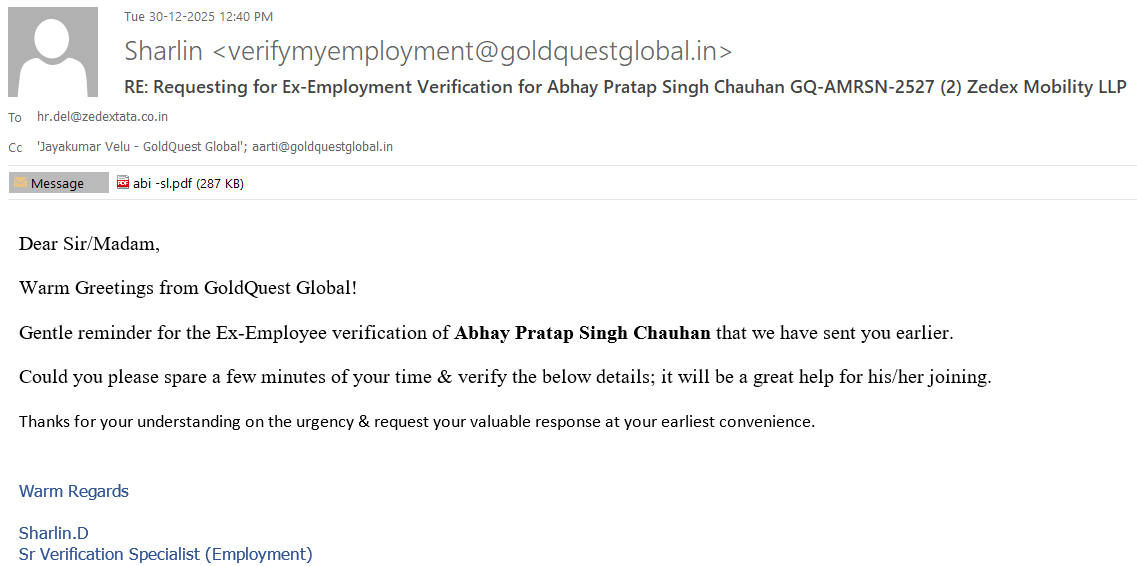Select recipient hr.del@zedextata.co.in
The width and height of the screenshot is (1137, 566).
102,117
